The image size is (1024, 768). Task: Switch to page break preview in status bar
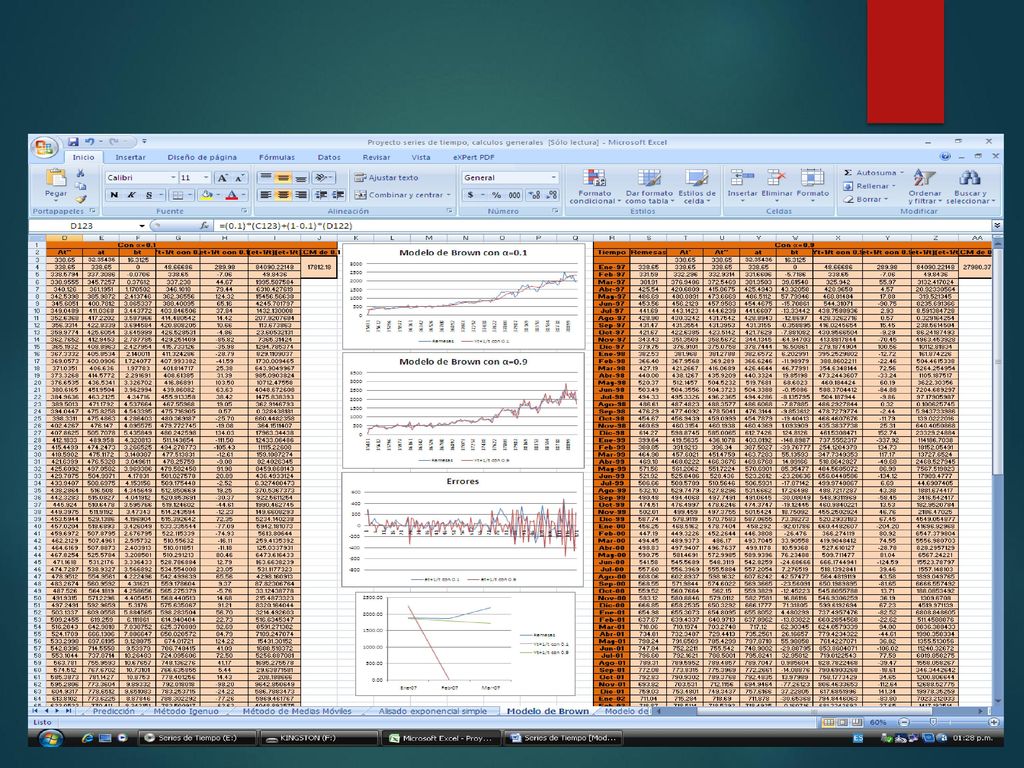856,722
